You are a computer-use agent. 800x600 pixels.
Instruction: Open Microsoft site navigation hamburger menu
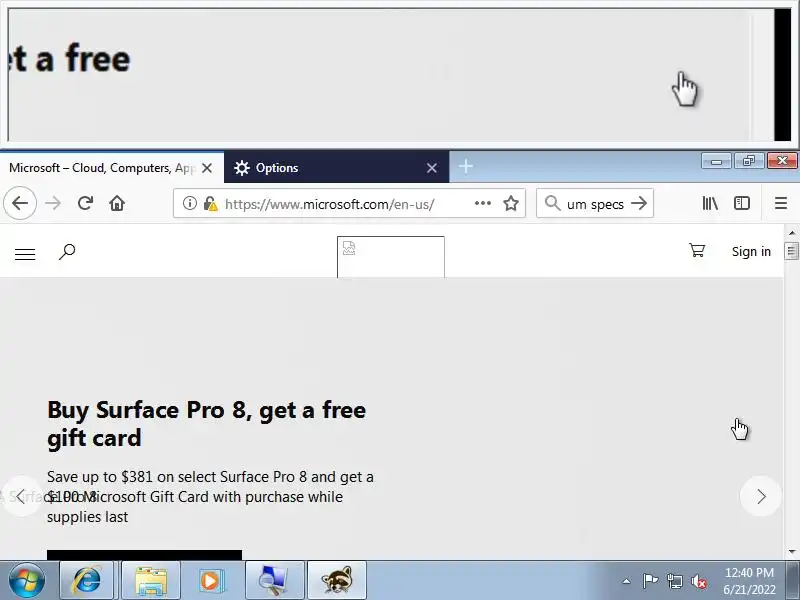click(x=25, y=254)
